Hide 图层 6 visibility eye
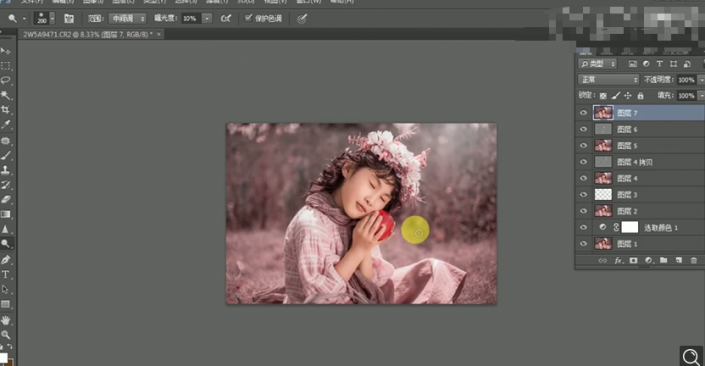The image size is (705, 366). pos(584,129)
